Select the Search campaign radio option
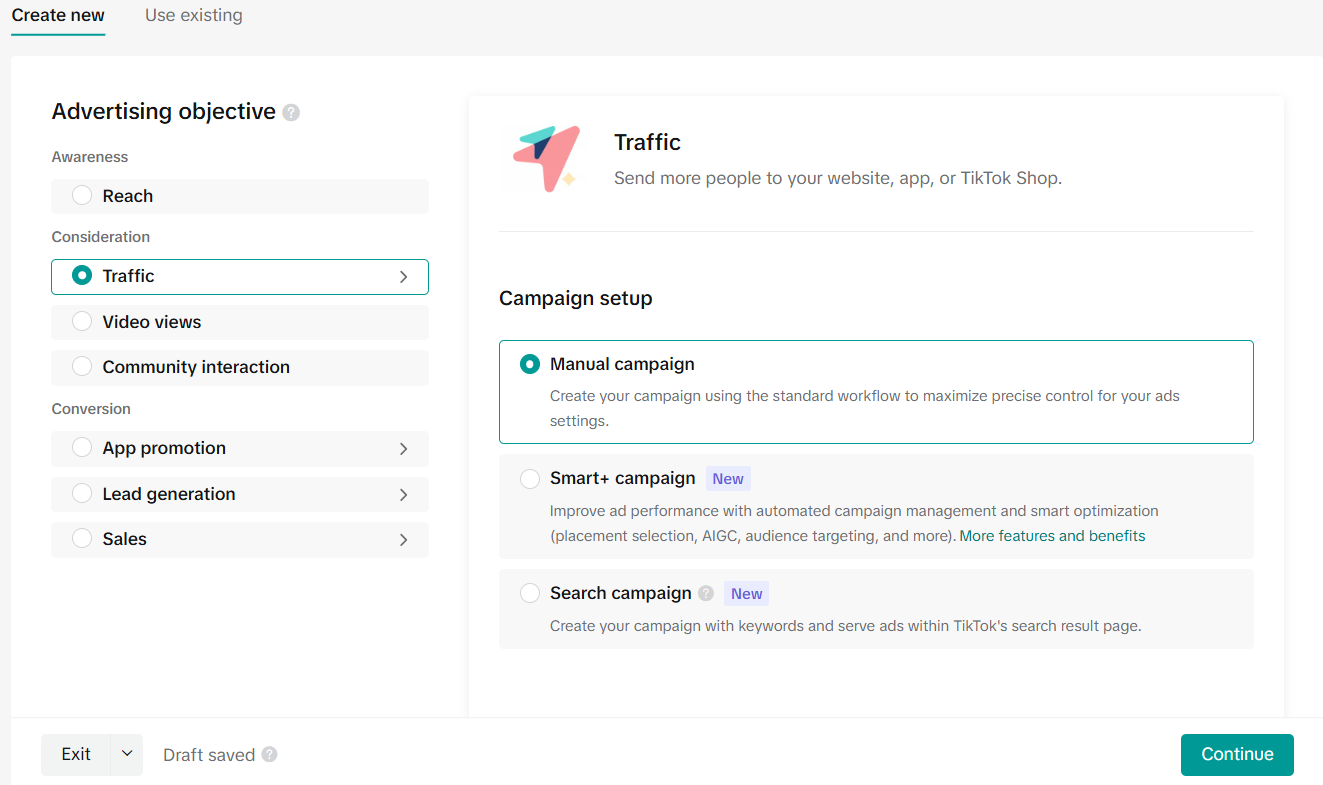The image size is (1323, 785). [x=530, y=594]
